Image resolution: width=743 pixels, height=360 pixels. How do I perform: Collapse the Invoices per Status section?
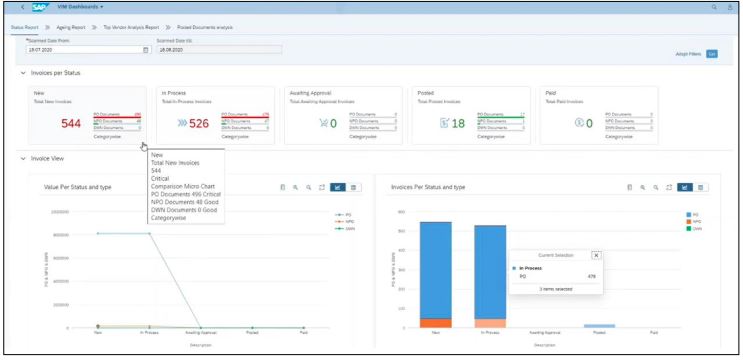pos(23,73)
